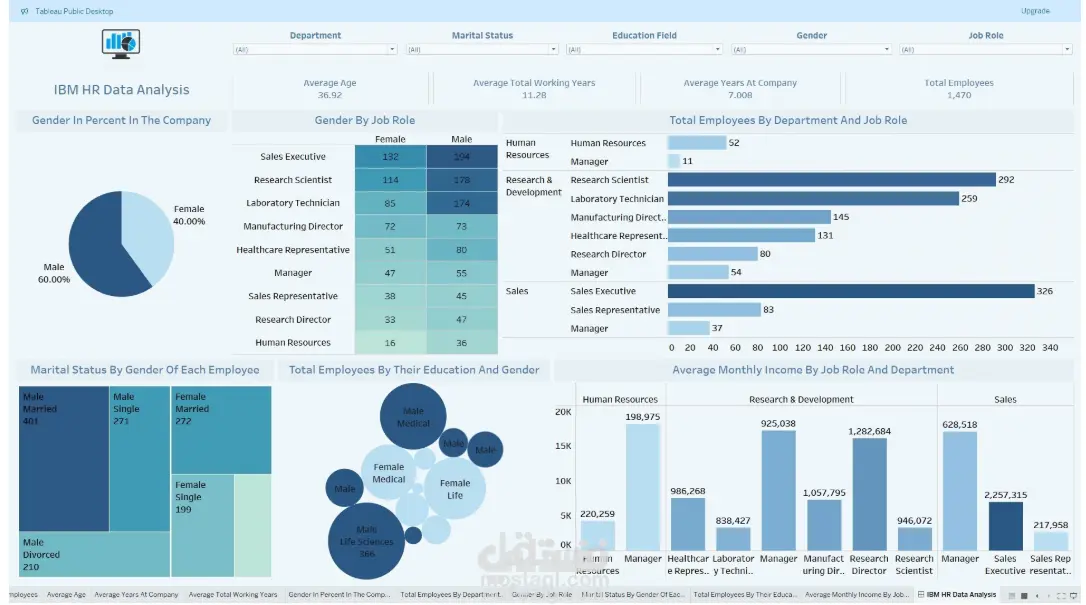Switch to the Average Age sheet tab
Viewport: 1086px width, 605px height.
click(66, 594)
